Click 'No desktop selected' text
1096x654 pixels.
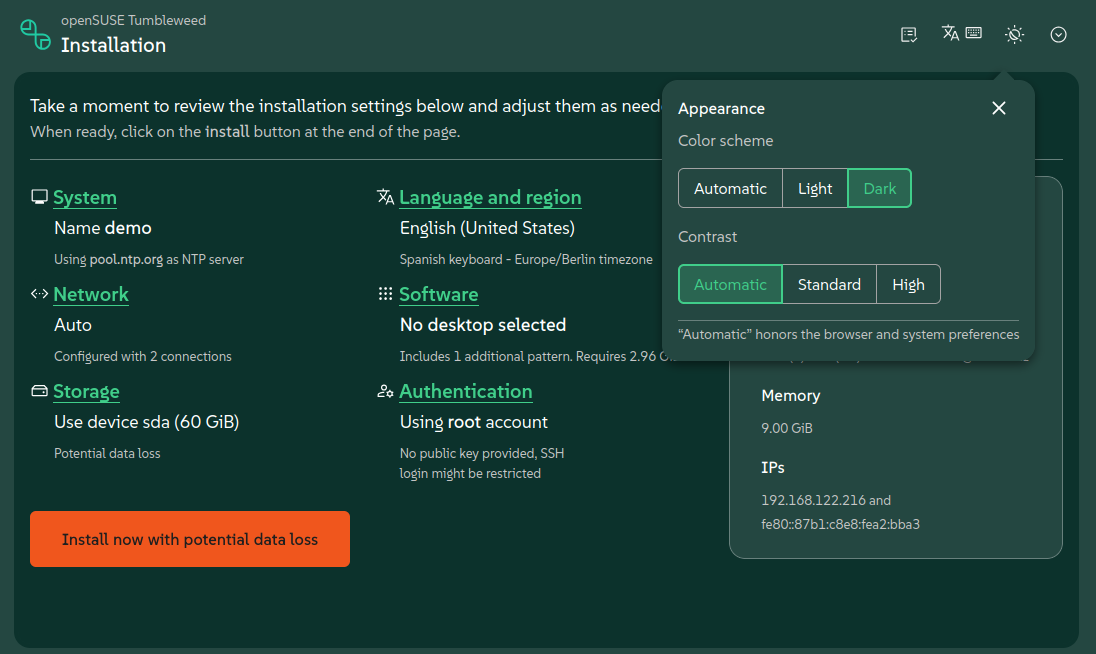(483, 325)
